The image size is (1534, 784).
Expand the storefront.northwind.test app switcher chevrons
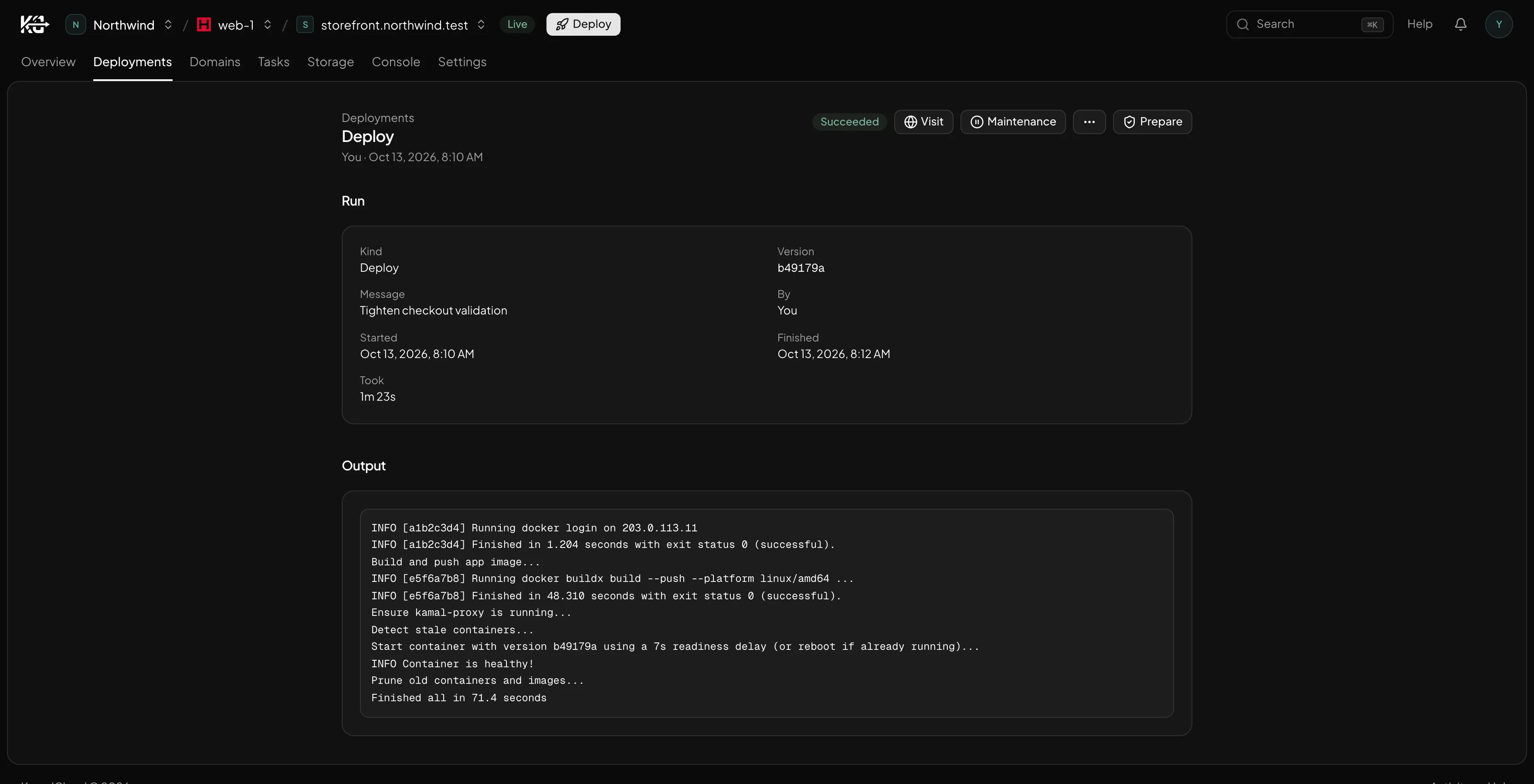(481, 24)
